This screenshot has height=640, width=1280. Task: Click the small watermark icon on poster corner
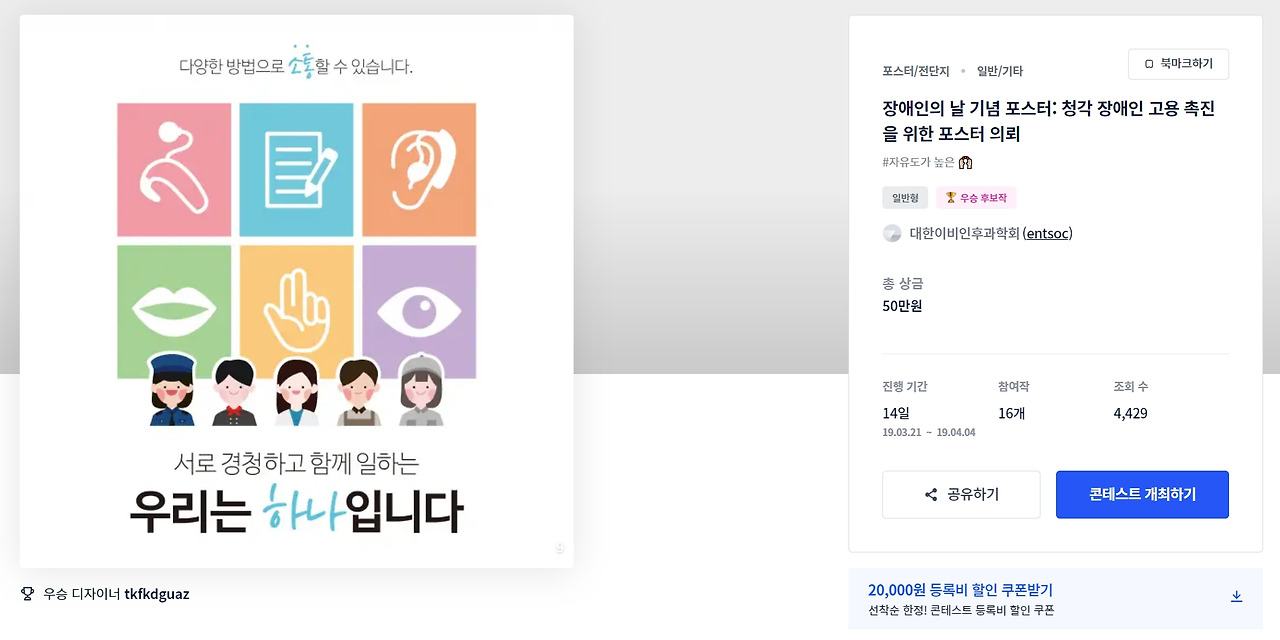(x=560, y=548)
